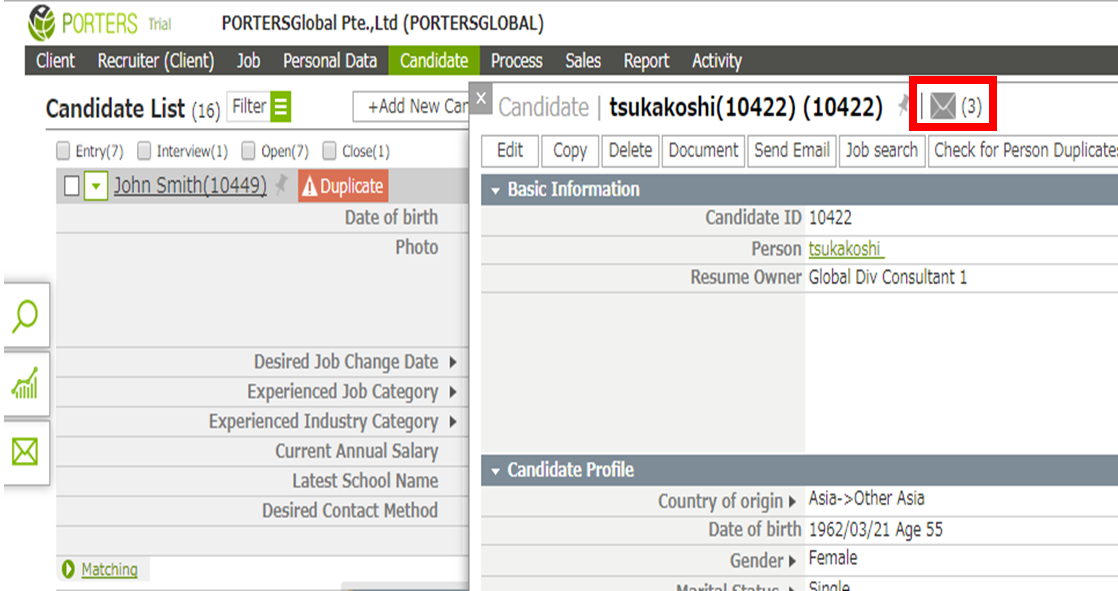Expand the Country of origin arrow
The height and width of the screenshot is (591, 1118).
point(792,502)
